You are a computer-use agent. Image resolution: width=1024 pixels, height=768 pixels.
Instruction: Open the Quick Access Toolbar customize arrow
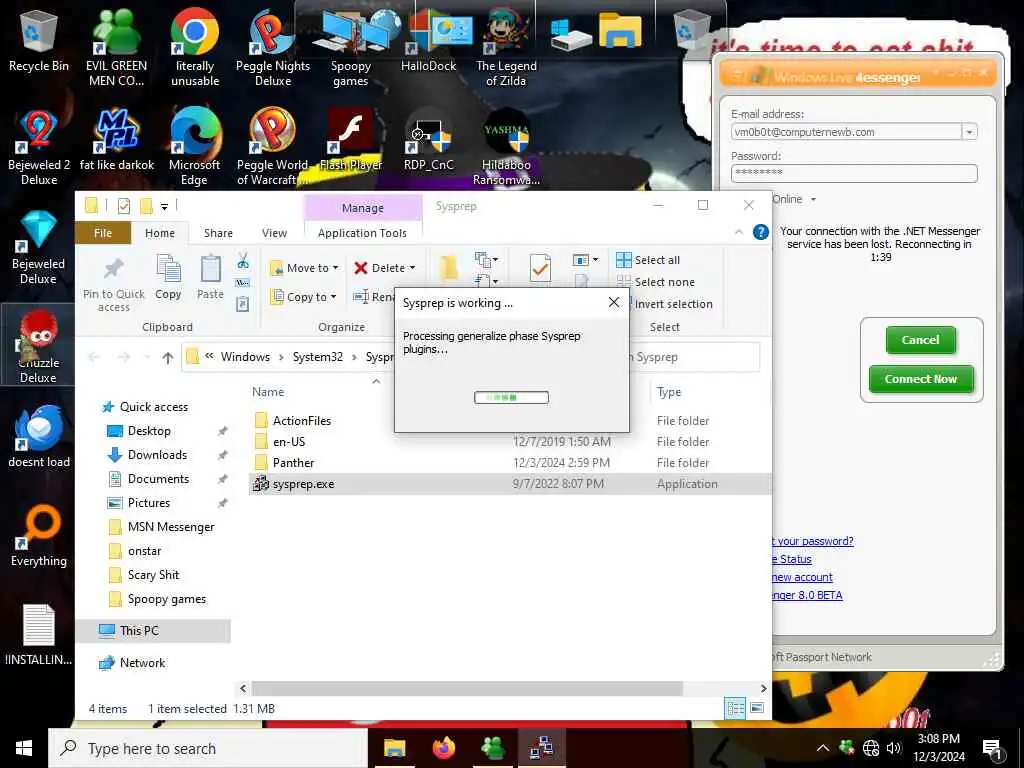(x=165, y=207)
